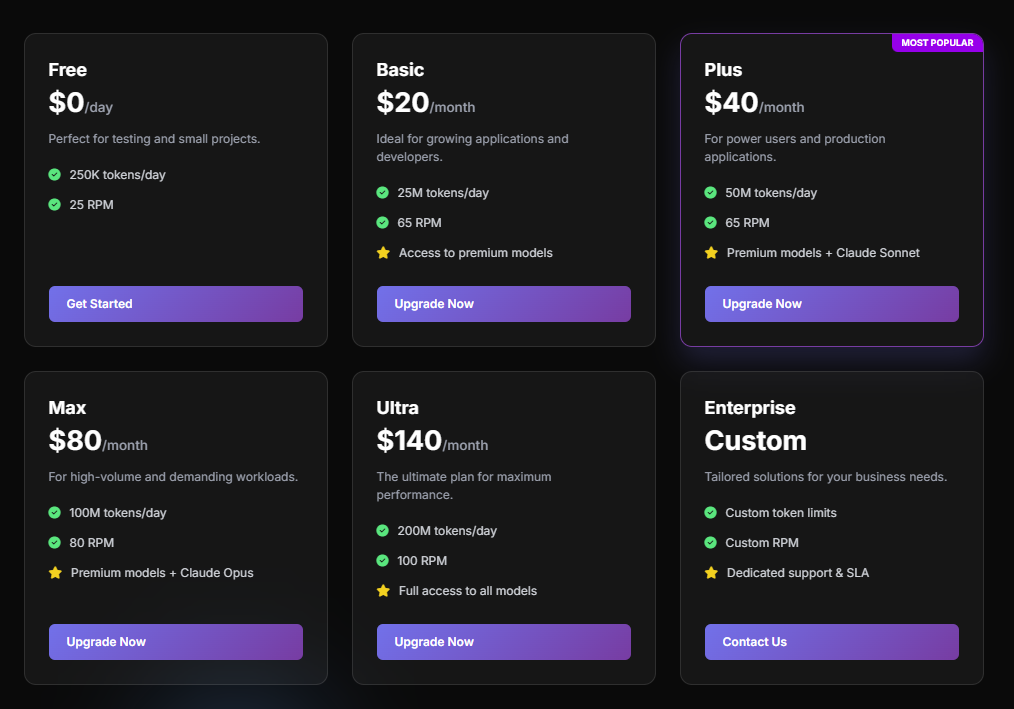
Task: Click star icon next to Dedicated support & SLA
Action: [x=711, y=573]
